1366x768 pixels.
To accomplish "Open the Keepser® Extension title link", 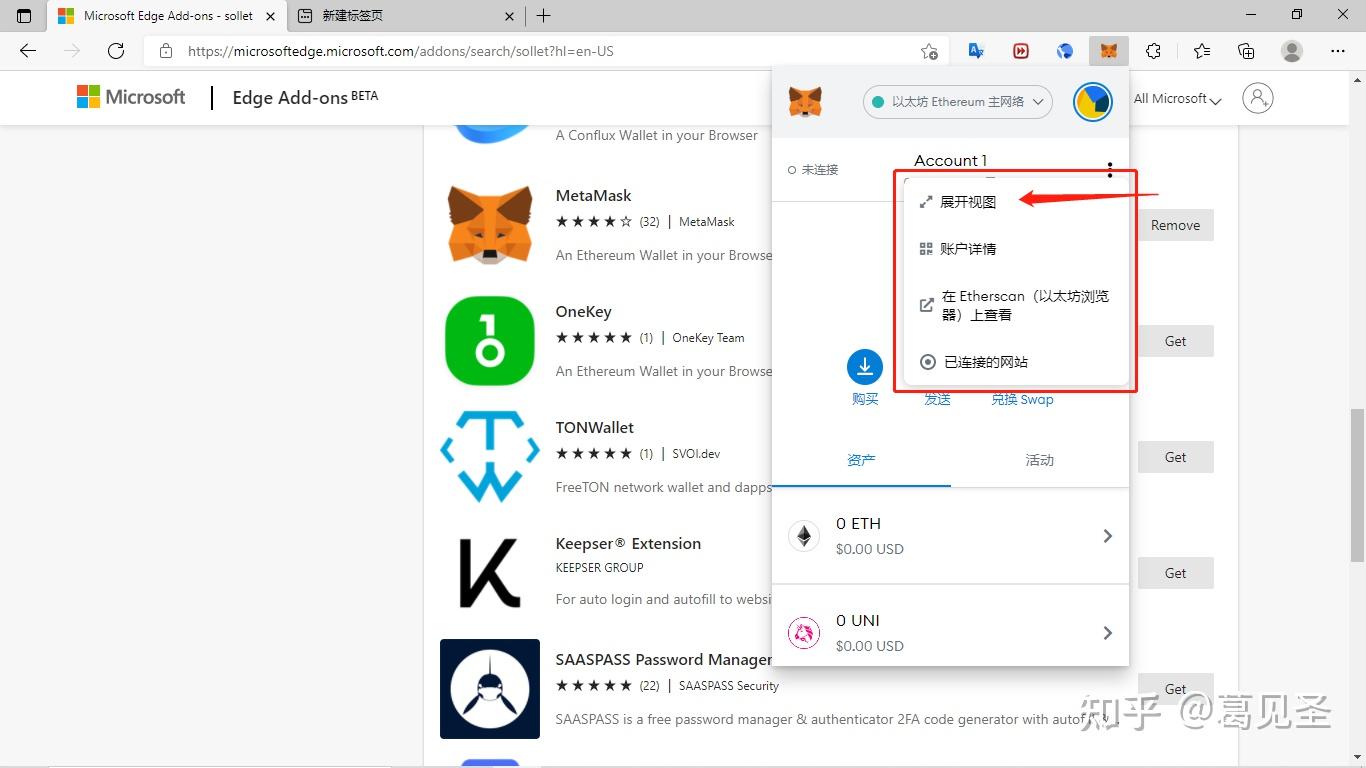I will [628, 544].
